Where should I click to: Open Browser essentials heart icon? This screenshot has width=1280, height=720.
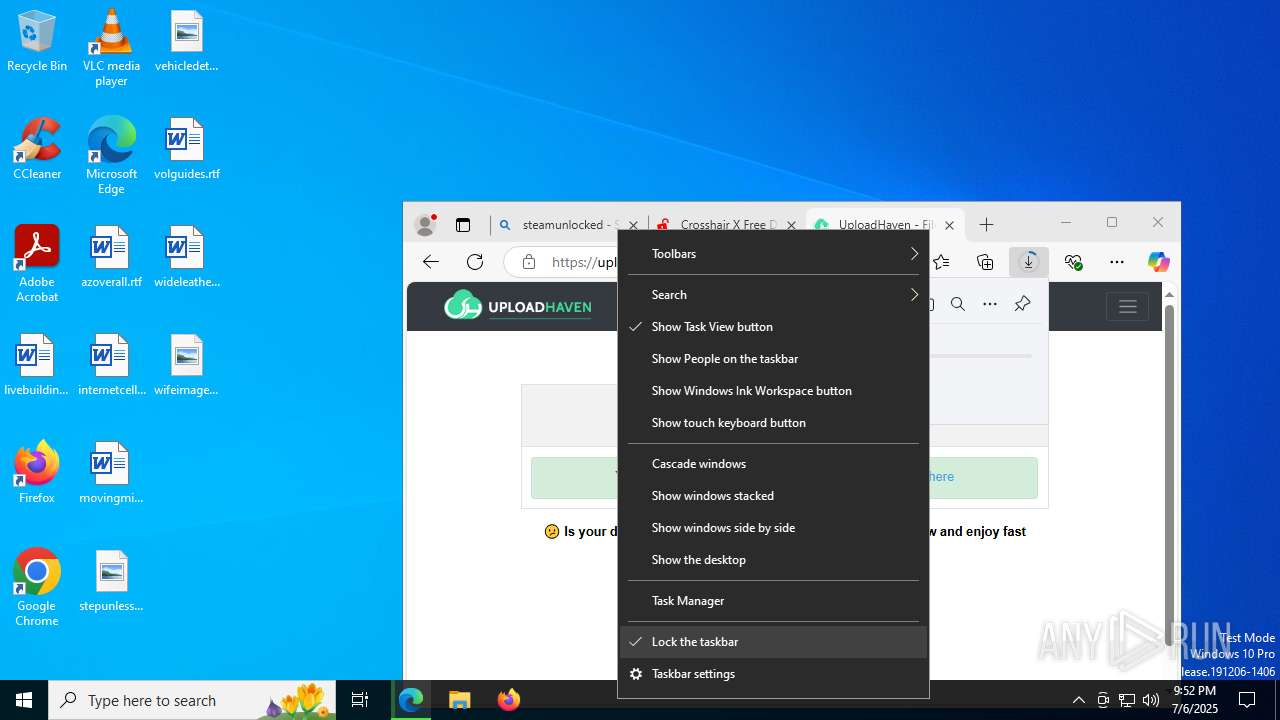point(1073,262)
